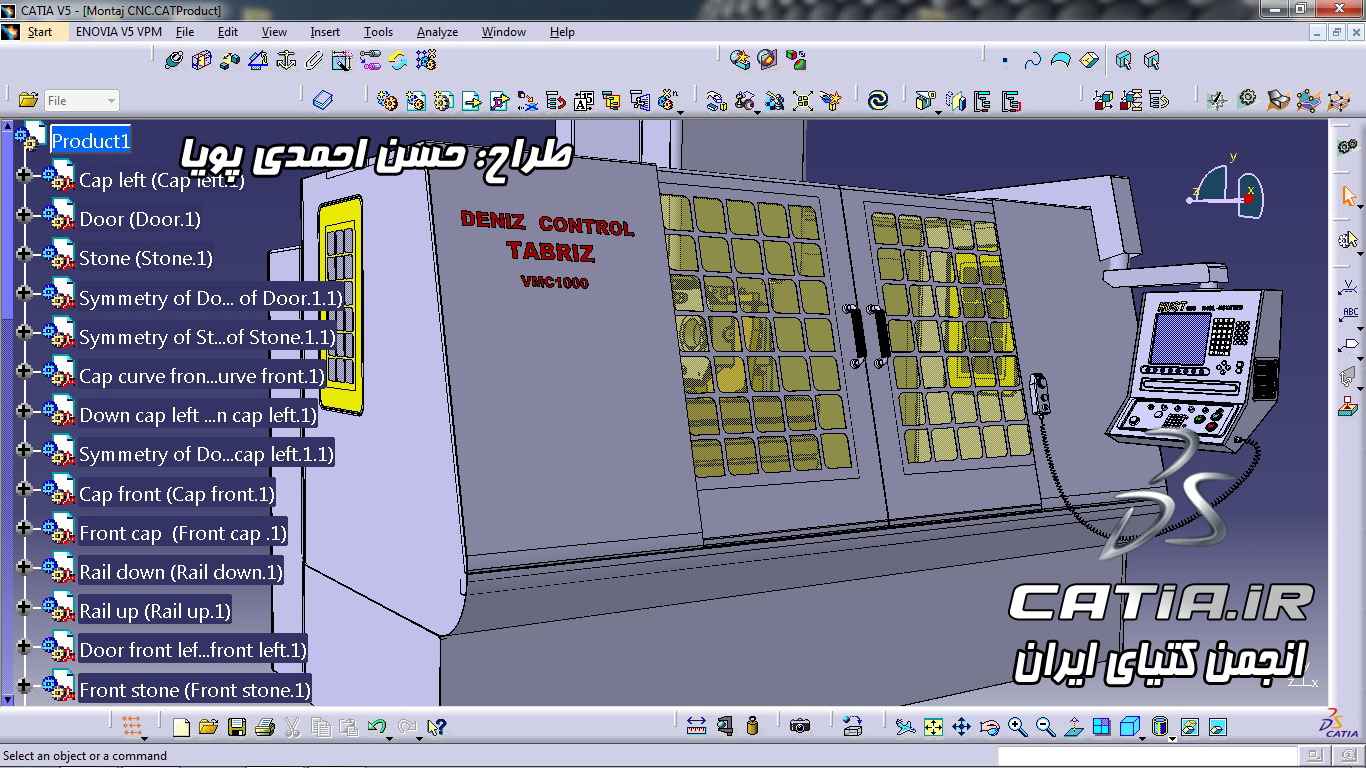The height and width of the screenshot is (768, 1366).
Task: Select the Point creation tool
Action: click(x=1005, y=61)
